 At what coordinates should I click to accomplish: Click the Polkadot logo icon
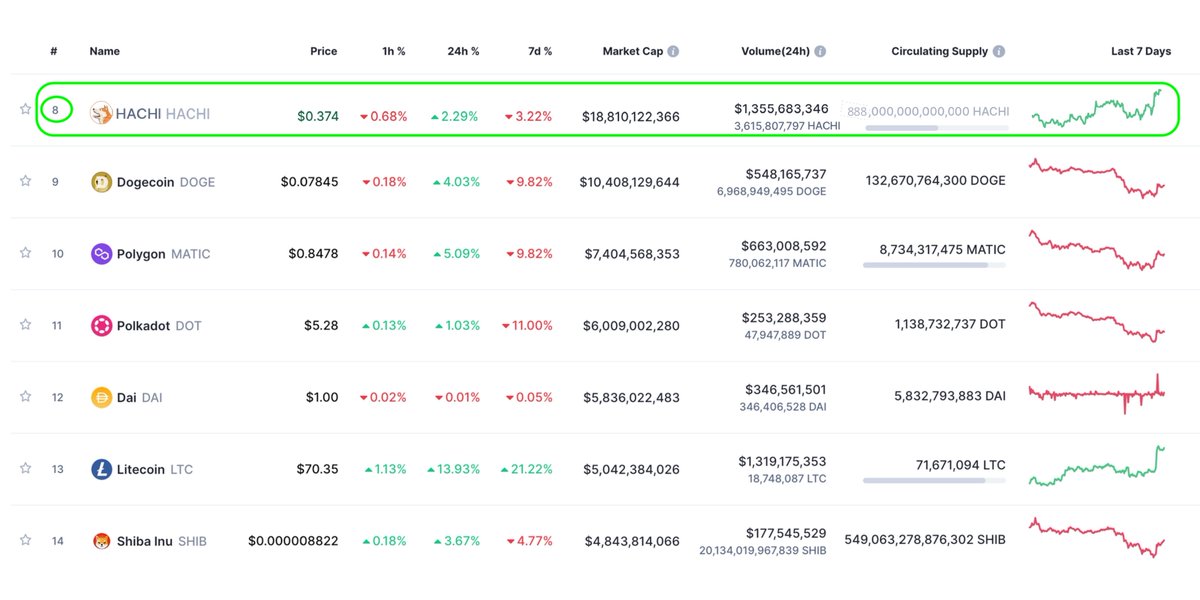(101, 325)
